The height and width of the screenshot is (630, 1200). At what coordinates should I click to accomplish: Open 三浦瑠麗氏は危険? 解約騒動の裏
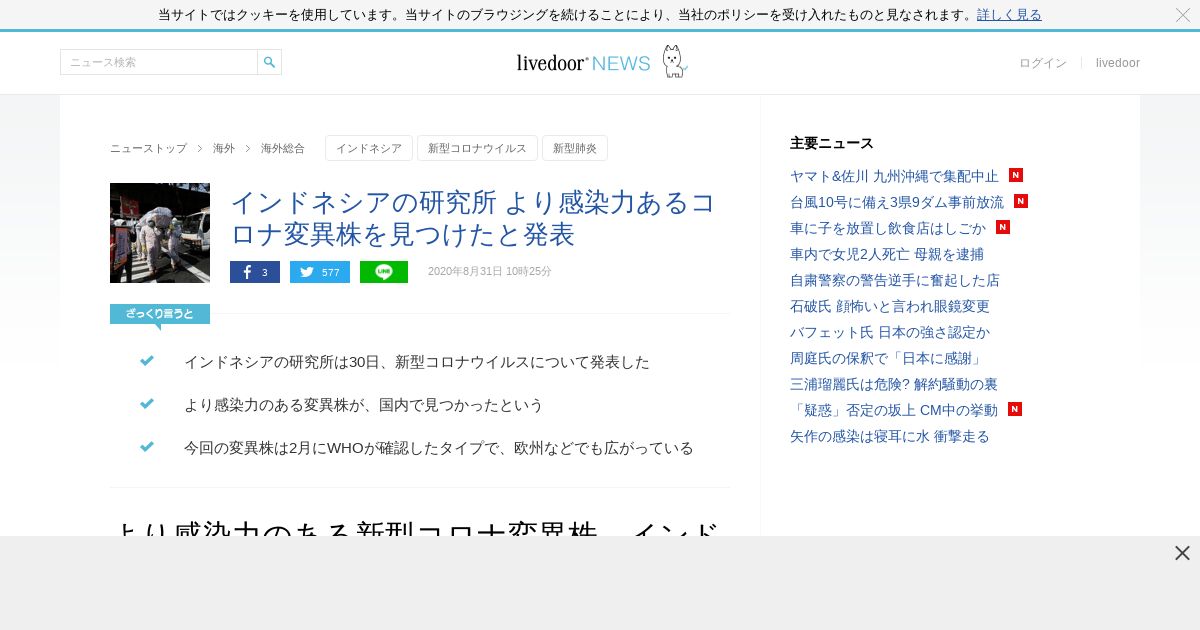(x=894, y=384)
